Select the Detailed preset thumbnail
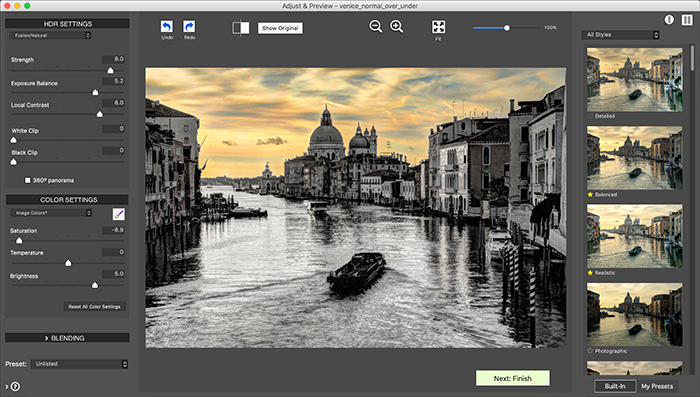This screenshot has height=397, width=700. pyautogui.click(x=634, y=79)
